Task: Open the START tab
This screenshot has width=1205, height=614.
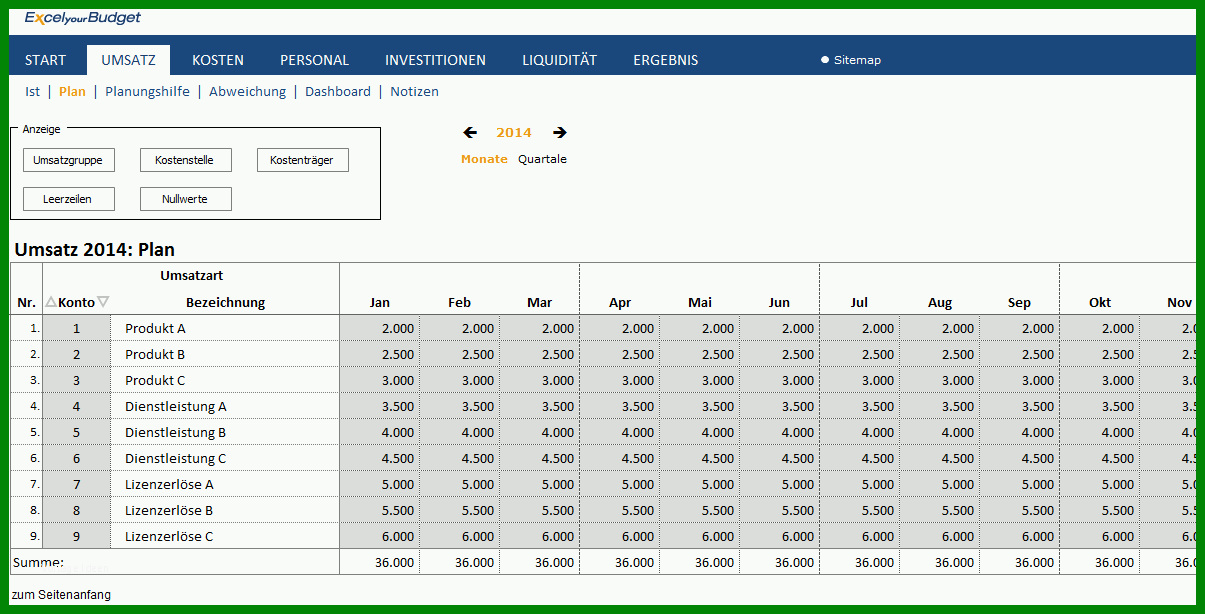Action: [x=46, y=60]
